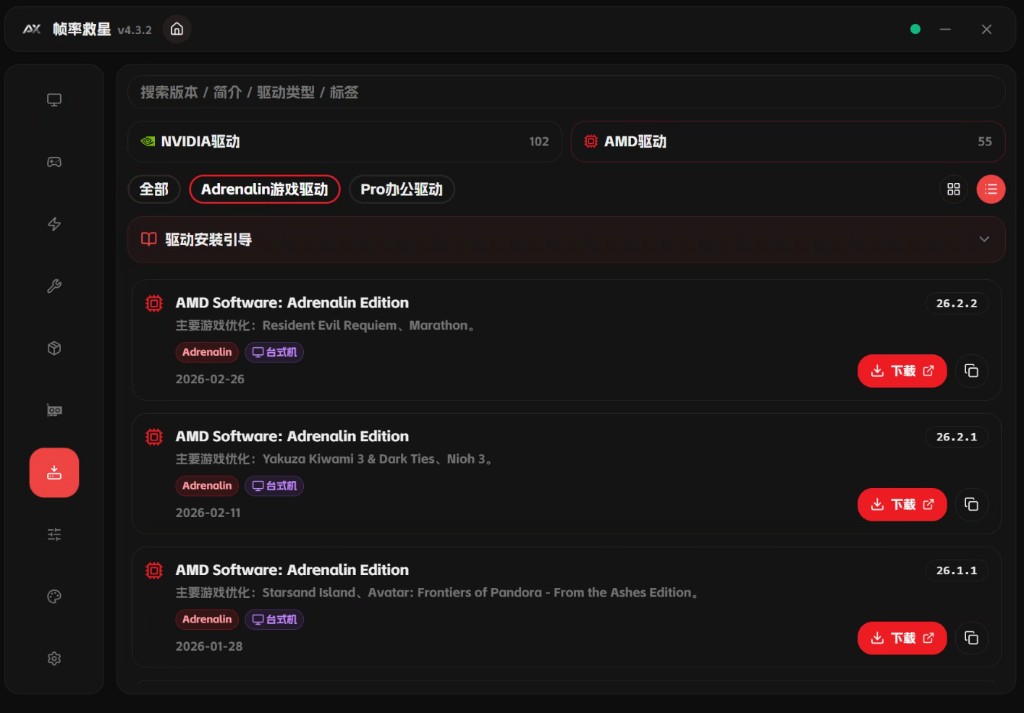Expand the 驱动安装引导 chevron
The image size is (1024, 713).
click(x=984, y=239)
